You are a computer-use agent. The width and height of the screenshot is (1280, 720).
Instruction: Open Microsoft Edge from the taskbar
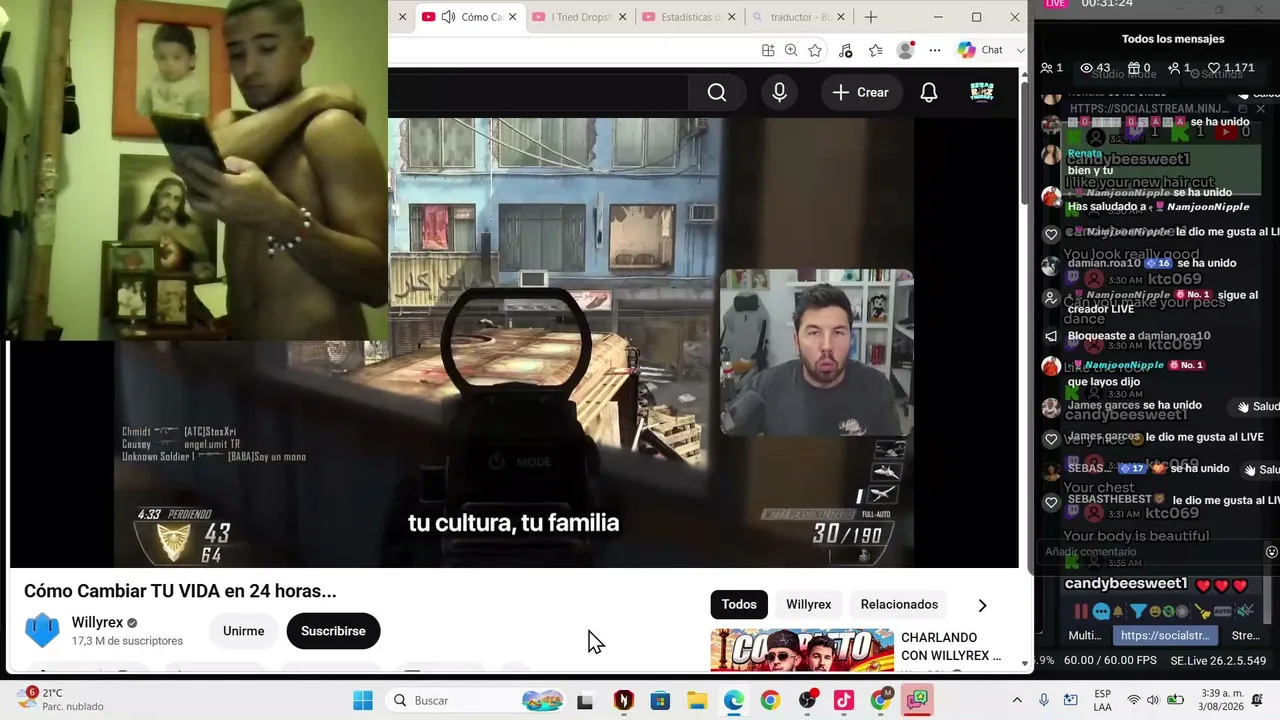tap(734, 700)
